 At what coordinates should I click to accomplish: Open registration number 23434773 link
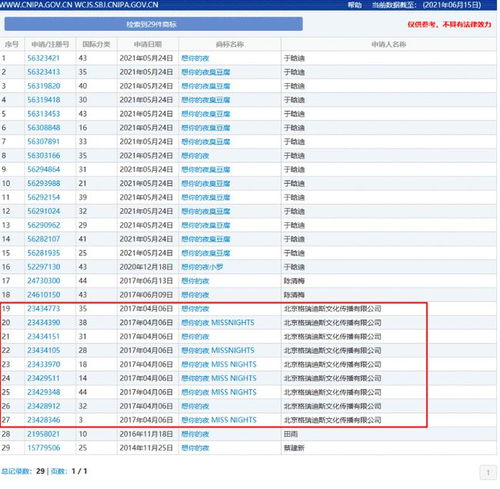point(44,309)
